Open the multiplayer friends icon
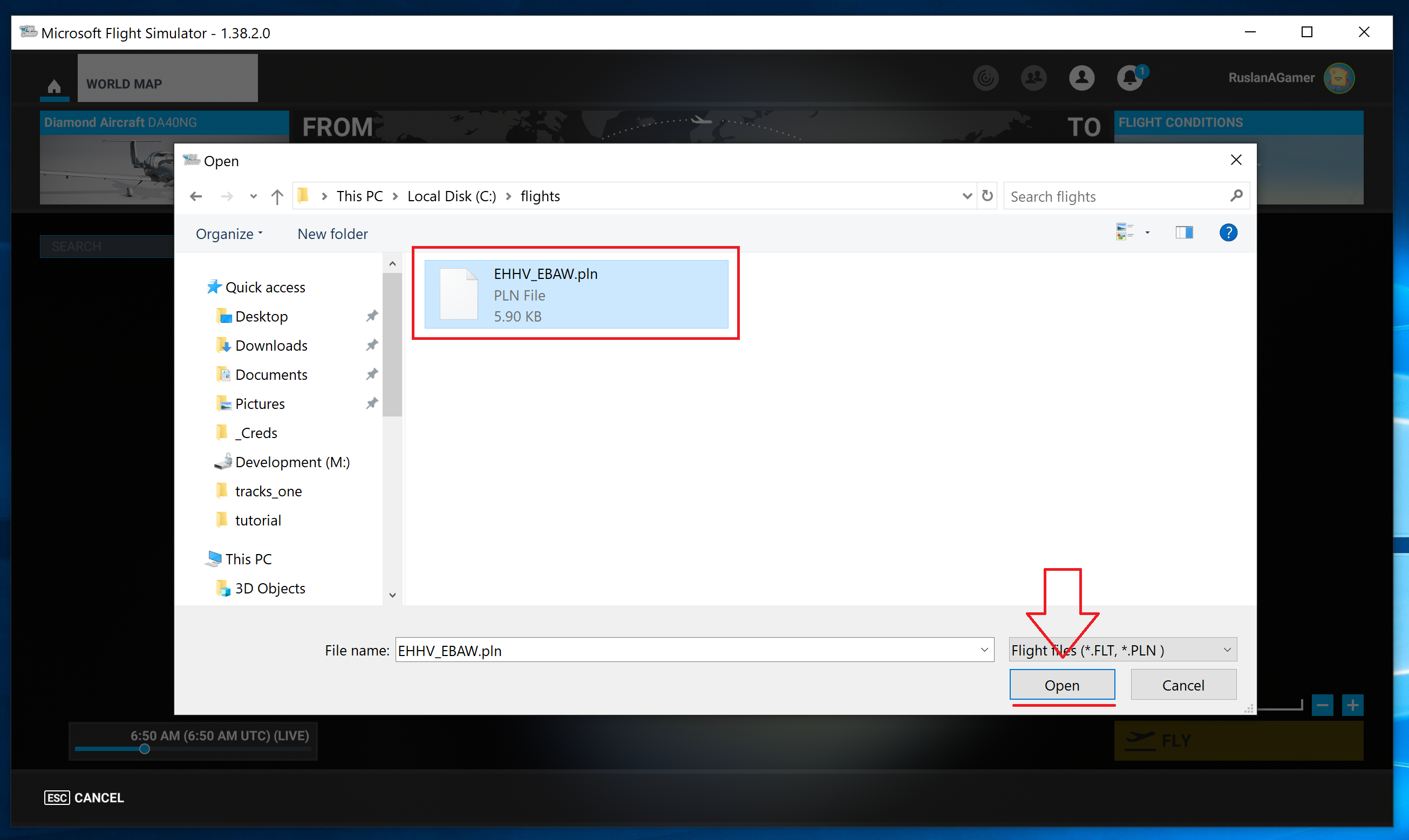1409x840 pixels. pyautogui.click(x=1034, y=78)
